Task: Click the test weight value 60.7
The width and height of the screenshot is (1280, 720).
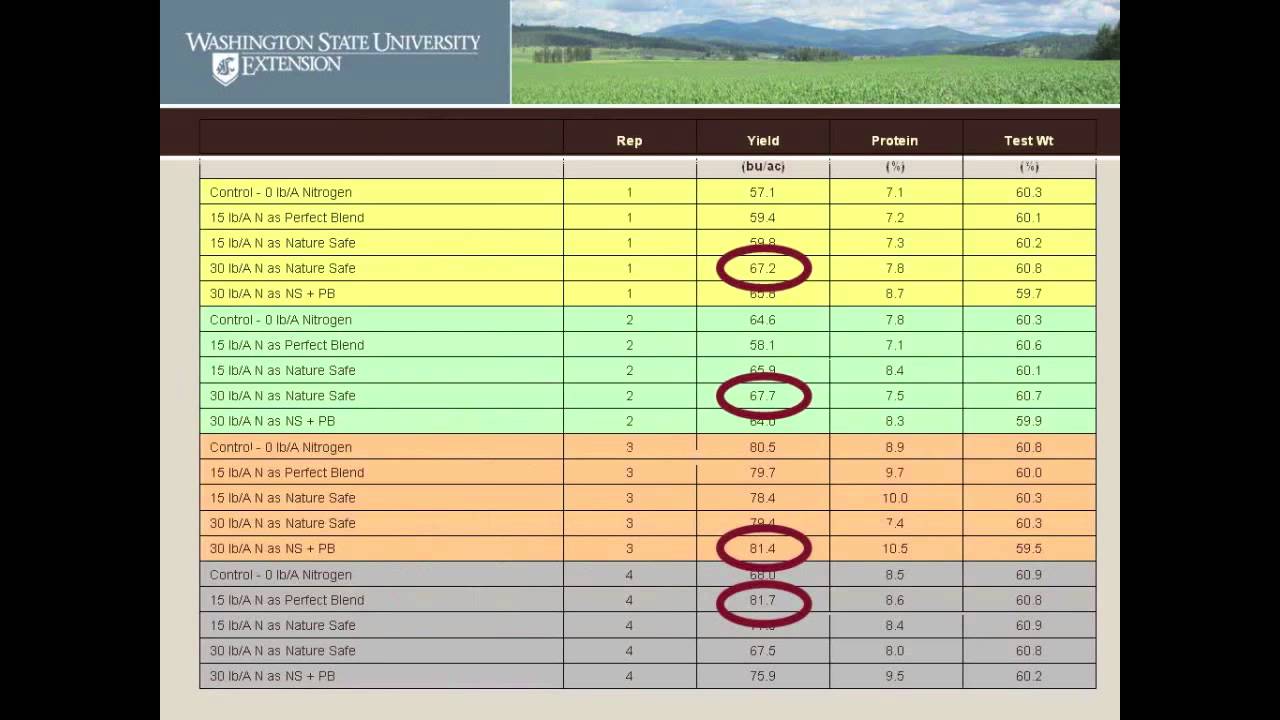Action: point(1029,396)
